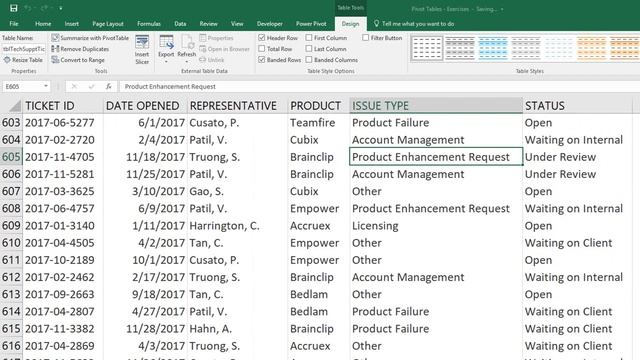The image size is (640, 360).
Task: Open the View tab
Action: (x=237, y=24)
